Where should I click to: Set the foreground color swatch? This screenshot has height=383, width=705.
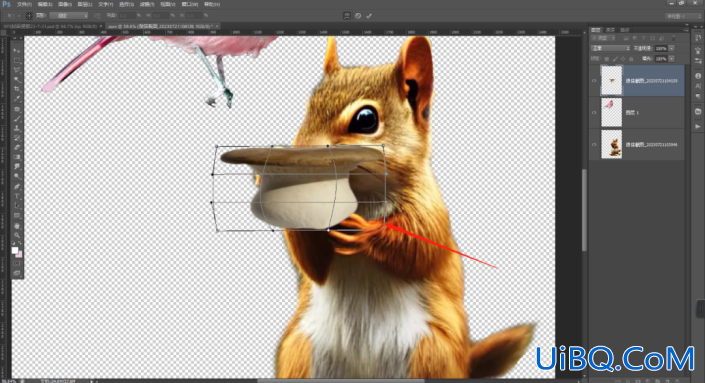pyautogui.click(x=15, y=250)
